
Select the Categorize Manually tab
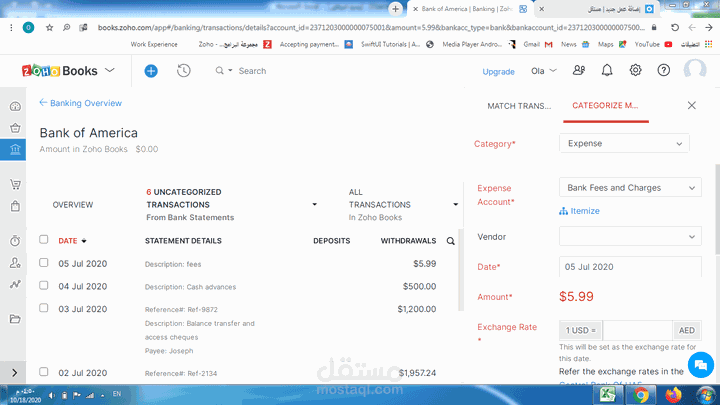coord(605,106)
